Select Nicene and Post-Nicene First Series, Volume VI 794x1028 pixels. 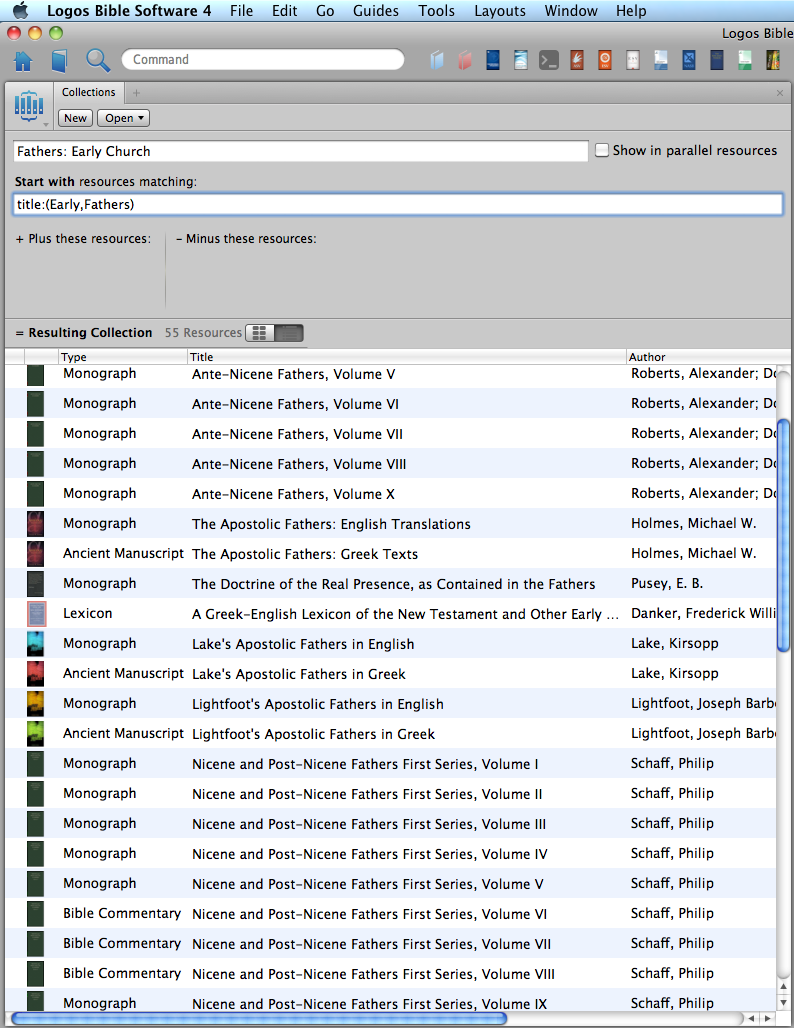pos(391,914)
